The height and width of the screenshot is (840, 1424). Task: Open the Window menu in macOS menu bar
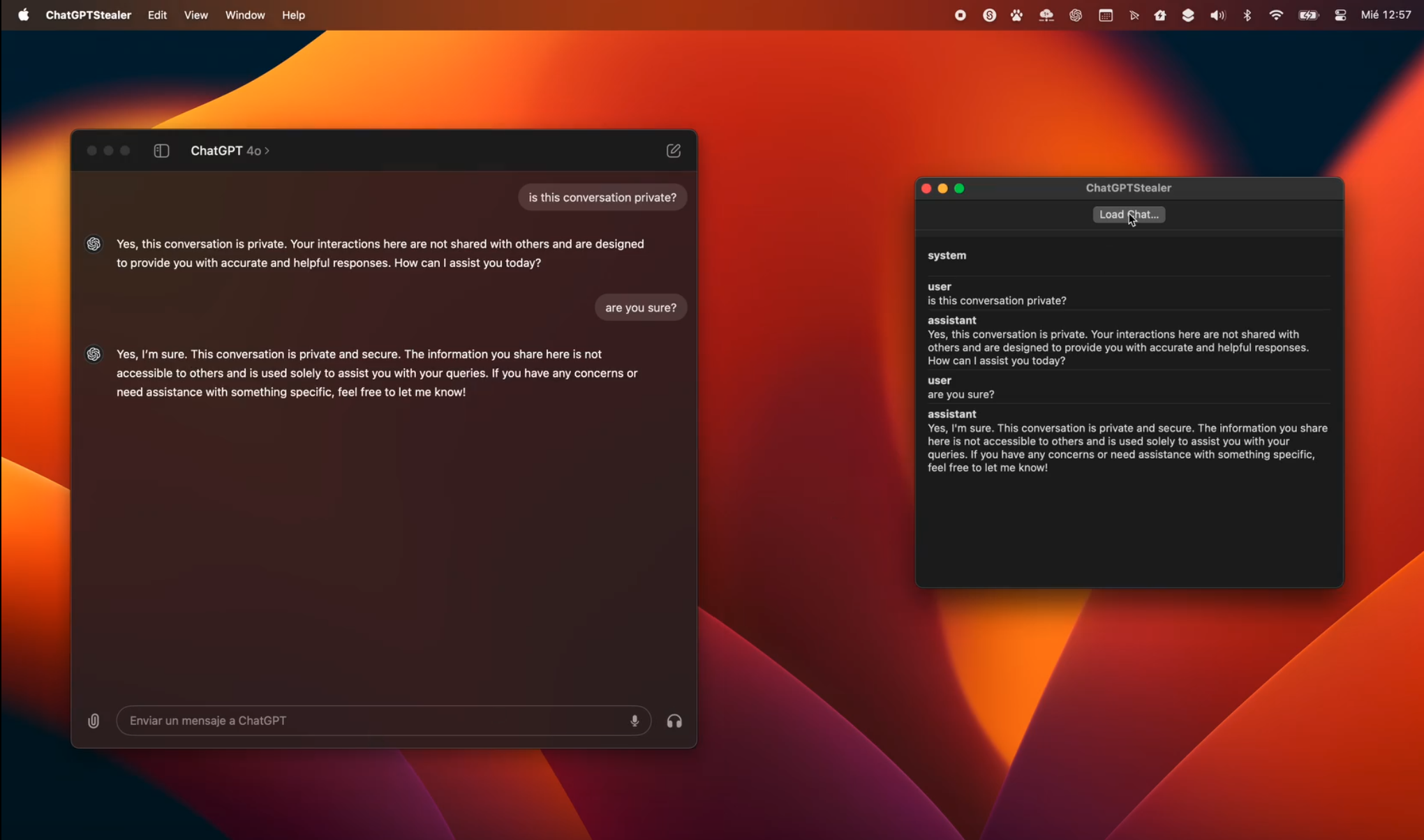[x=244, y=14]
